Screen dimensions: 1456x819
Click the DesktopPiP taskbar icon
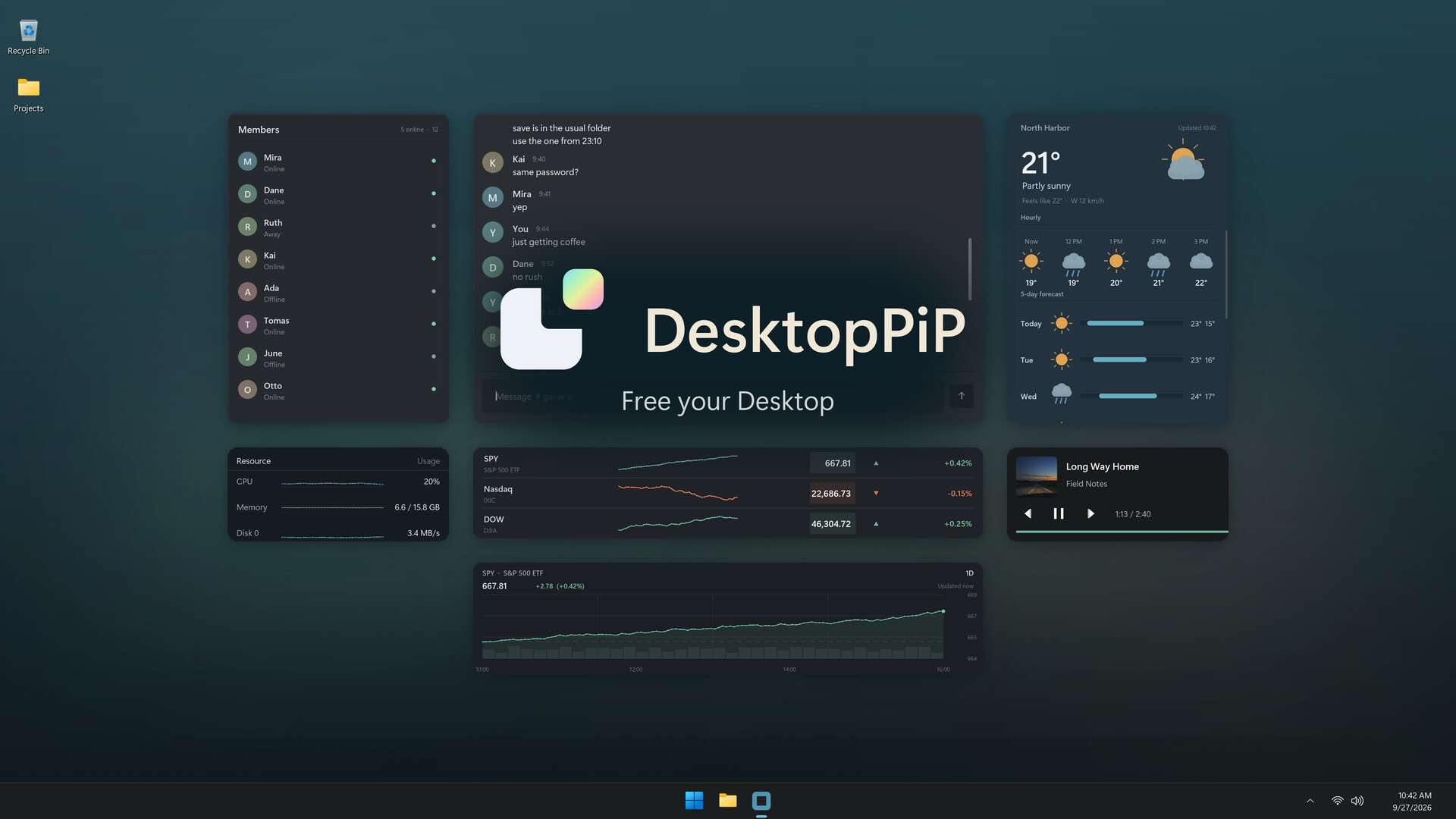click(x=761, y=801)
